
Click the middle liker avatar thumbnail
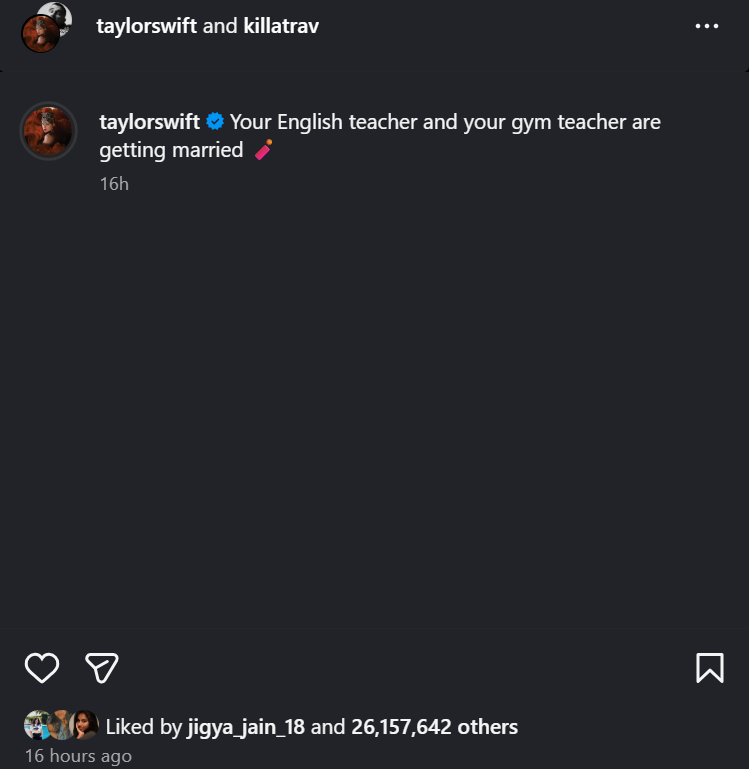click(x=61, y=725)
